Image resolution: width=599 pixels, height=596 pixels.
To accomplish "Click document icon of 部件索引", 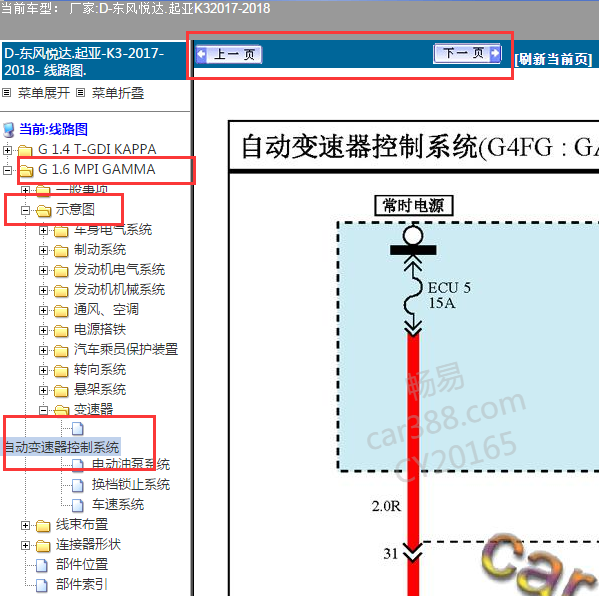I will point(42,585).
